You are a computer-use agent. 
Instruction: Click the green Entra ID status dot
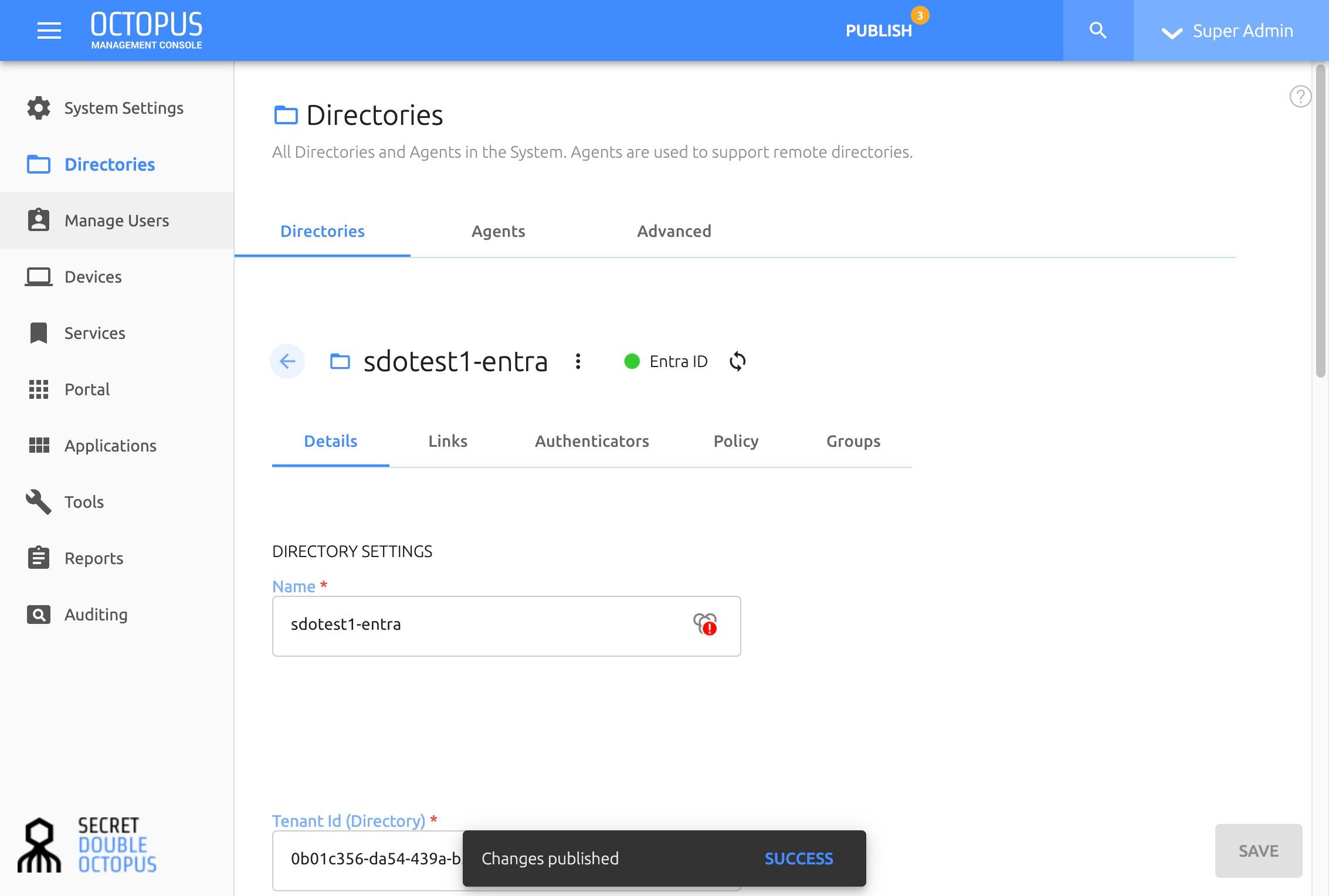click(x=632, y=361)
